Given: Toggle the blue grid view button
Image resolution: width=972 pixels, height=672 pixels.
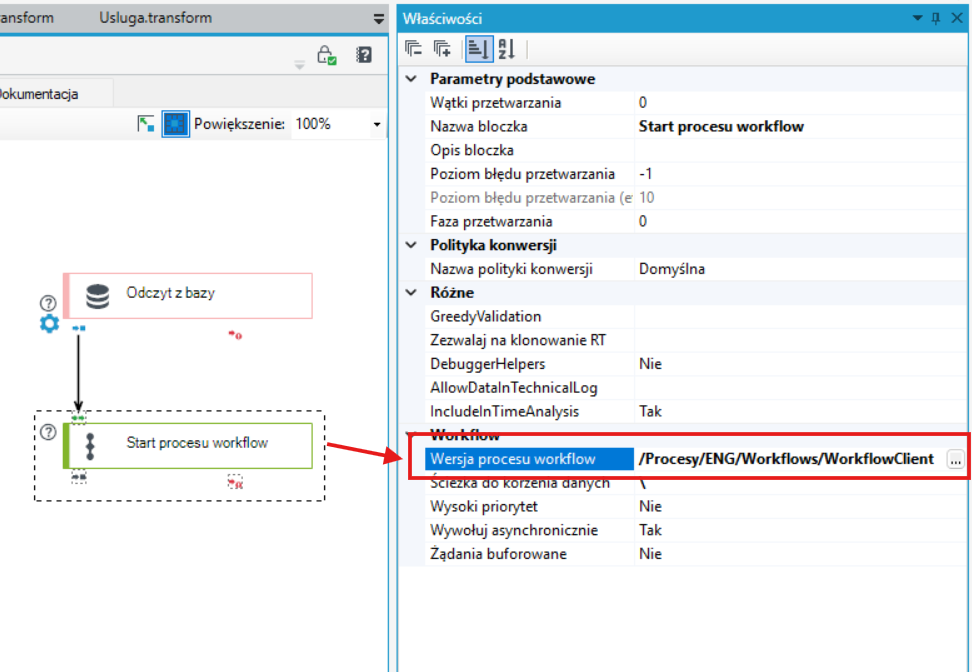Looking at the screenshot, I should coord(175,124).
